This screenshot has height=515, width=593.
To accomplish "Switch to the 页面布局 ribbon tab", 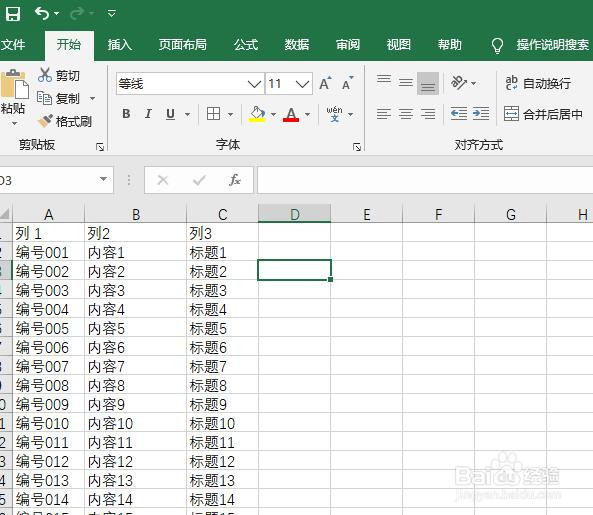I will [x=183, y=45].
